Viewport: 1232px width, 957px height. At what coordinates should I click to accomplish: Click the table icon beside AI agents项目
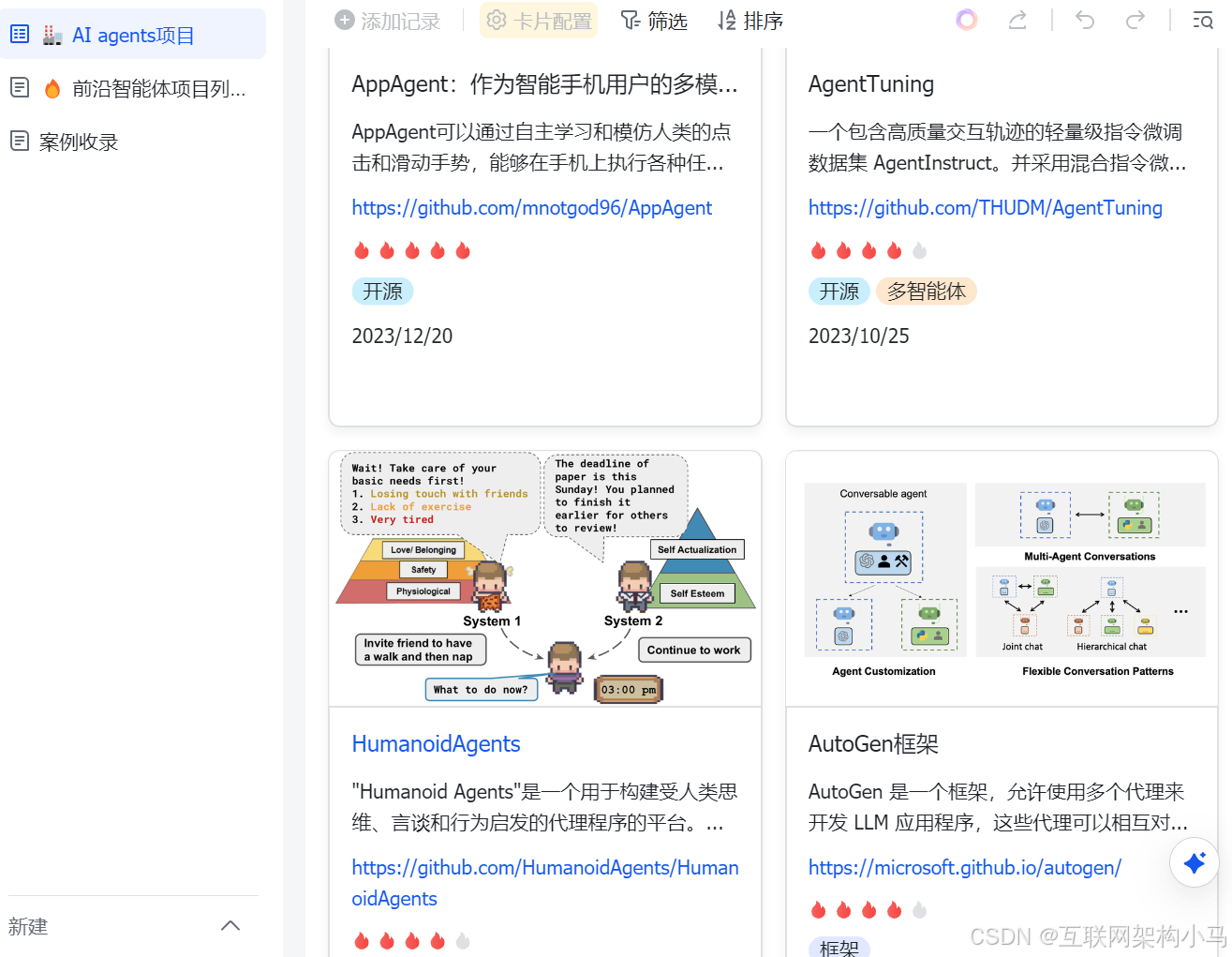click(x=20, y=35)
